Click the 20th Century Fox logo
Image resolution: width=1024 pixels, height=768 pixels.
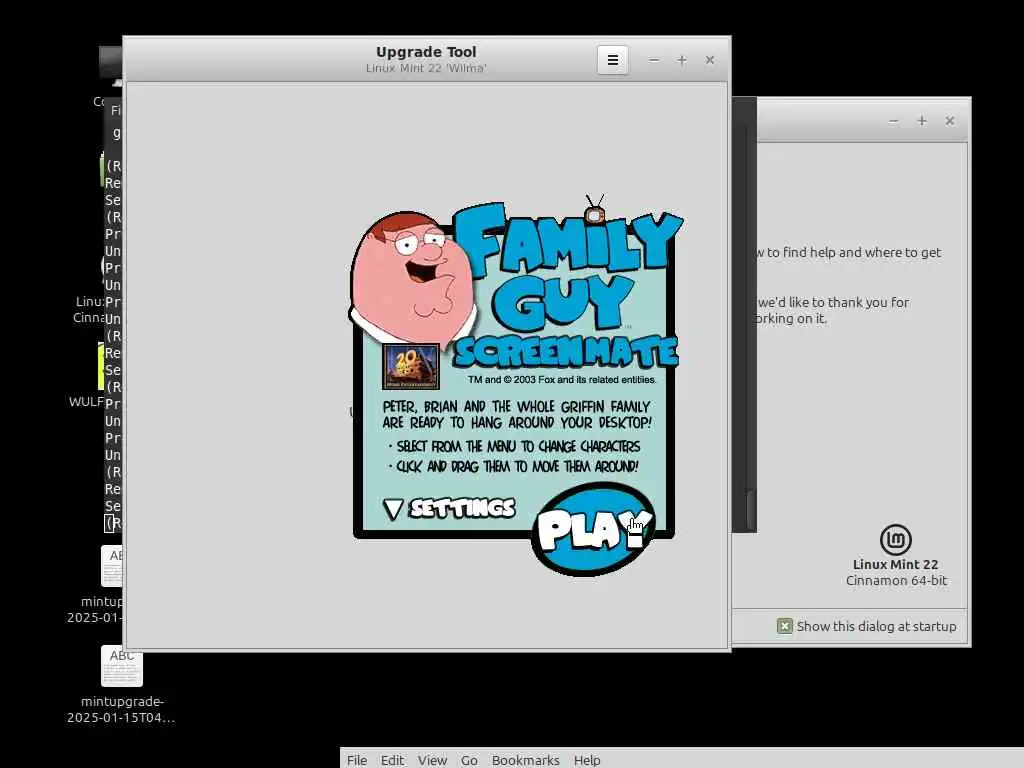click(x=410, y=366)
